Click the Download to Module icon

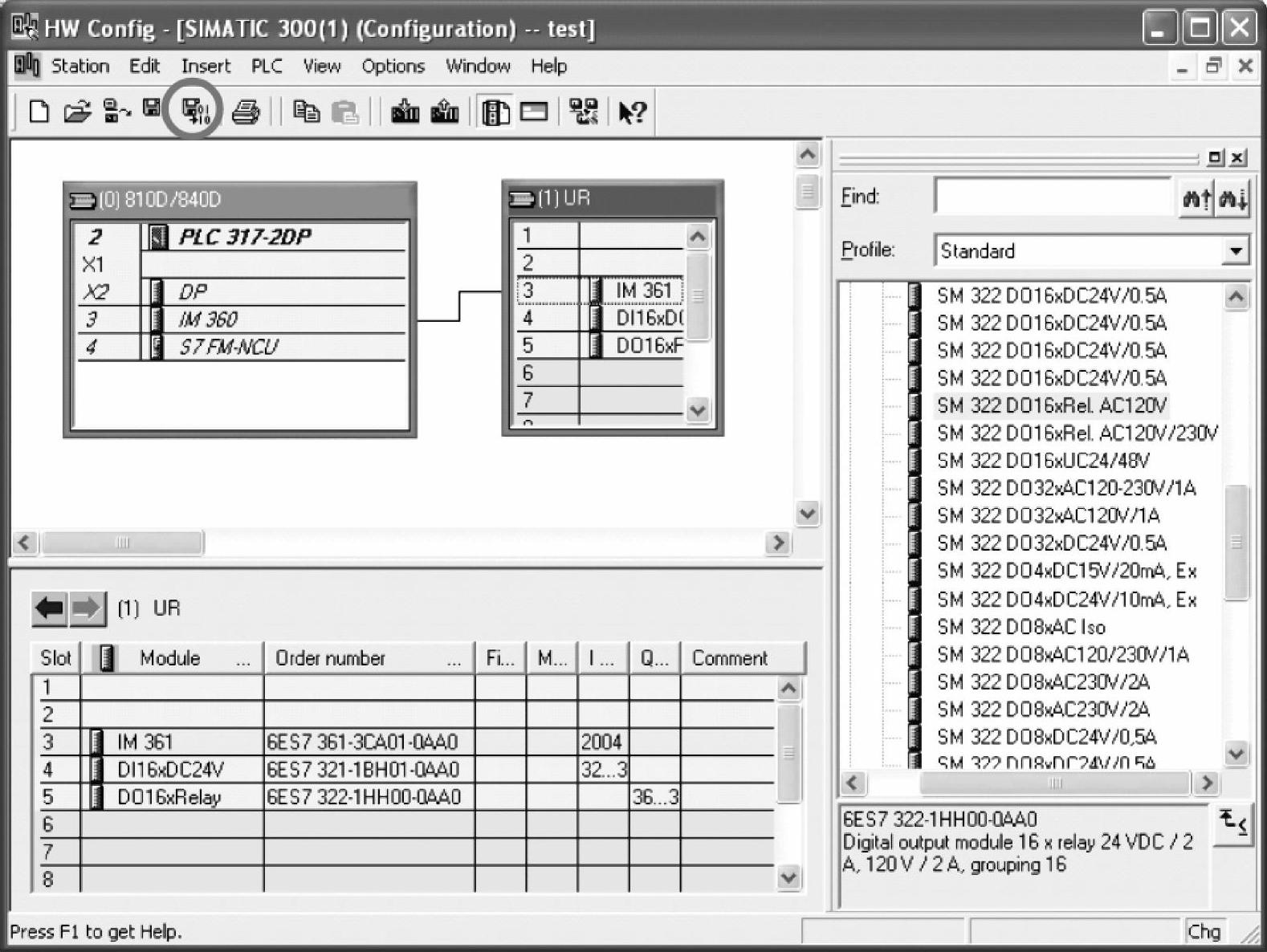tap(405, 112)
